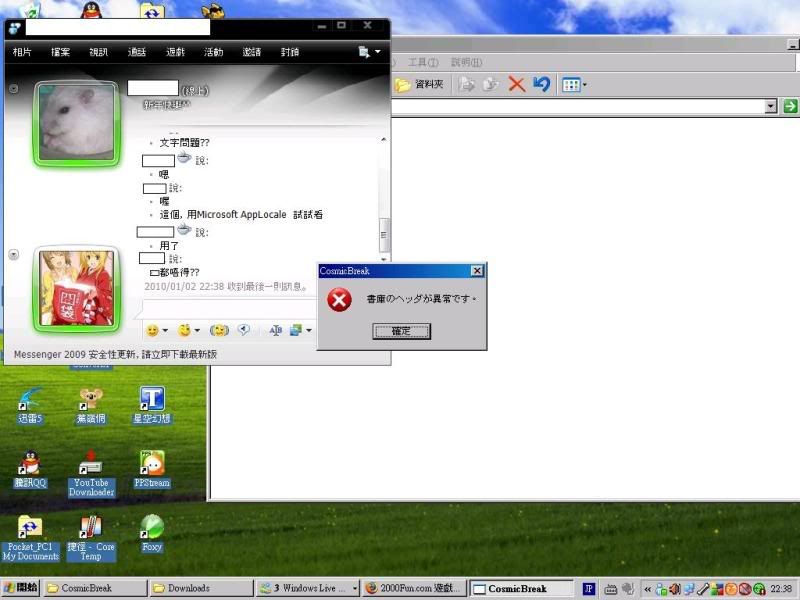Click the blue undo arrow in Explorer
The image size is (800, 600).
click(x=541, y=85)
